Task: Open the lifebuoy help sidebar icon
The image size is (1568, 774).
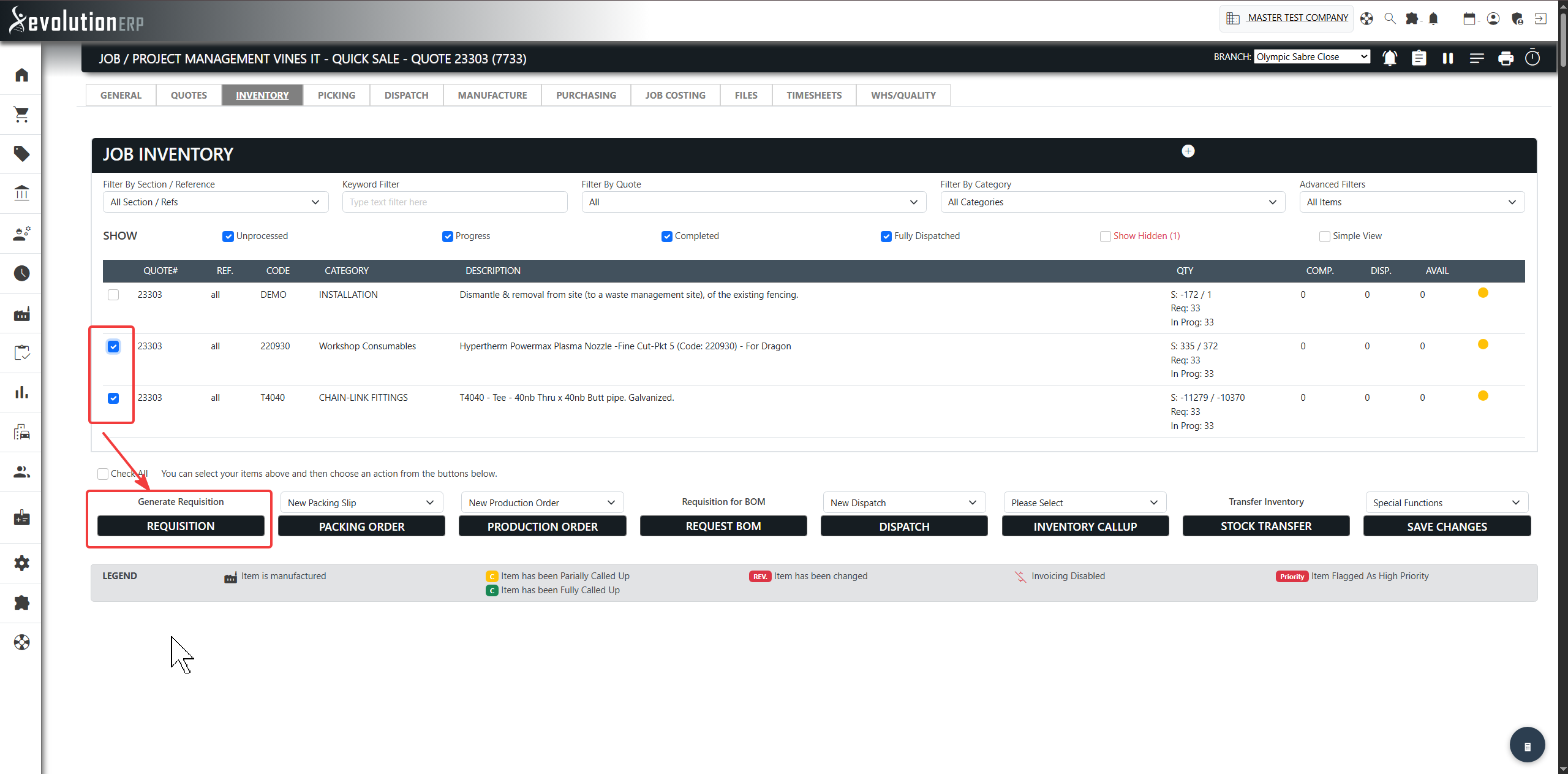Action: tap(22, 642)
